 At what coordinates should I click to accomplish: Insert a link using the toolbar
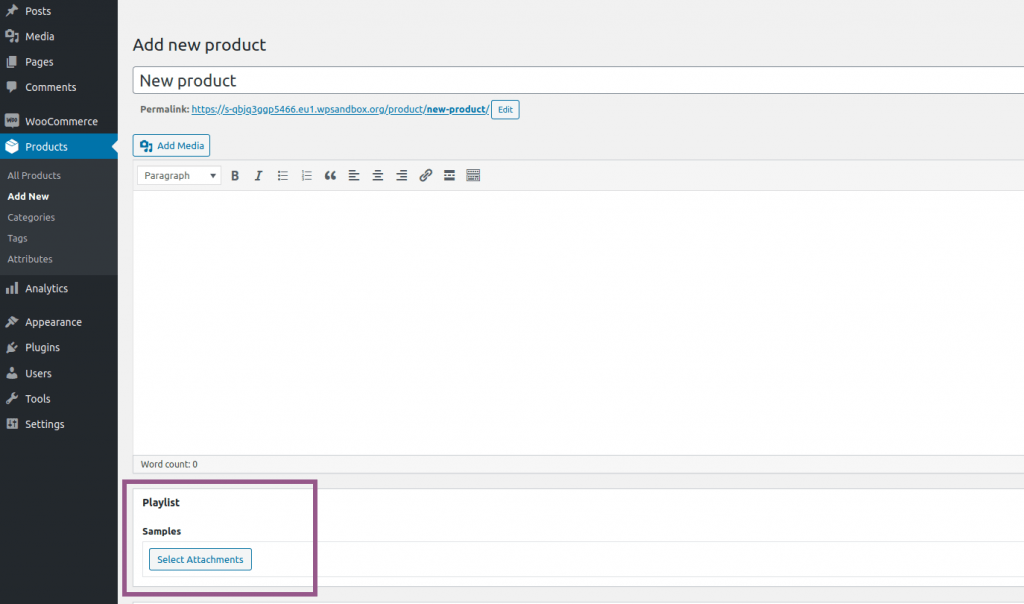(x=426, y=176)
